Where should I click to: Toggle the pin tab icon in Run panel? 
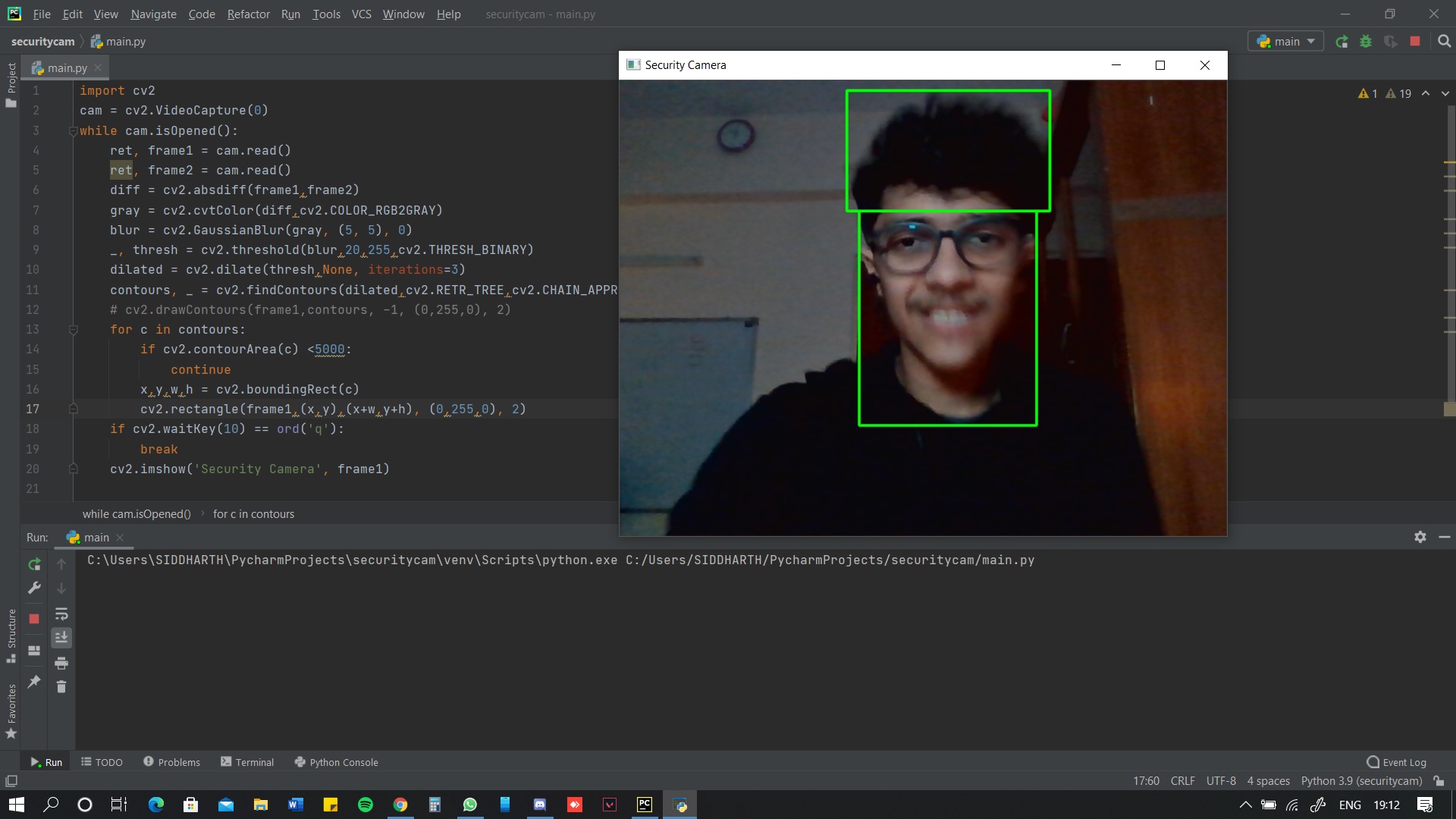[x=34, y=682]
